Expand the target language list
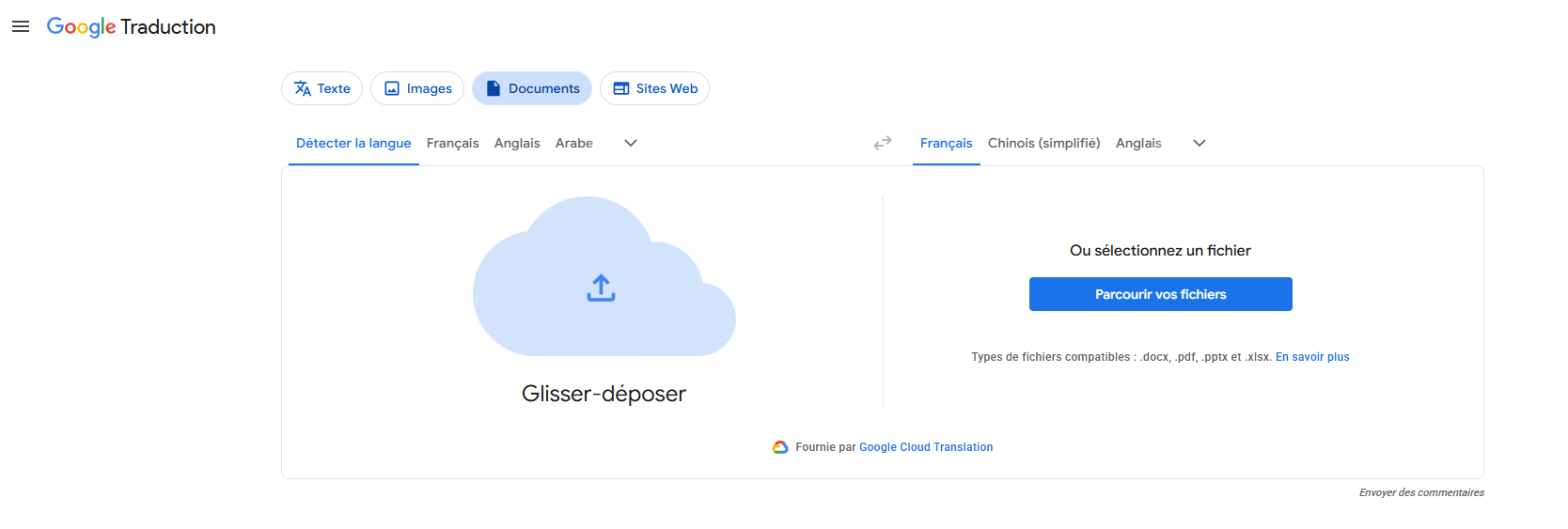The height and width of the screenshot is (529, 1568). pyautogui.click(x=1200, y=143)
